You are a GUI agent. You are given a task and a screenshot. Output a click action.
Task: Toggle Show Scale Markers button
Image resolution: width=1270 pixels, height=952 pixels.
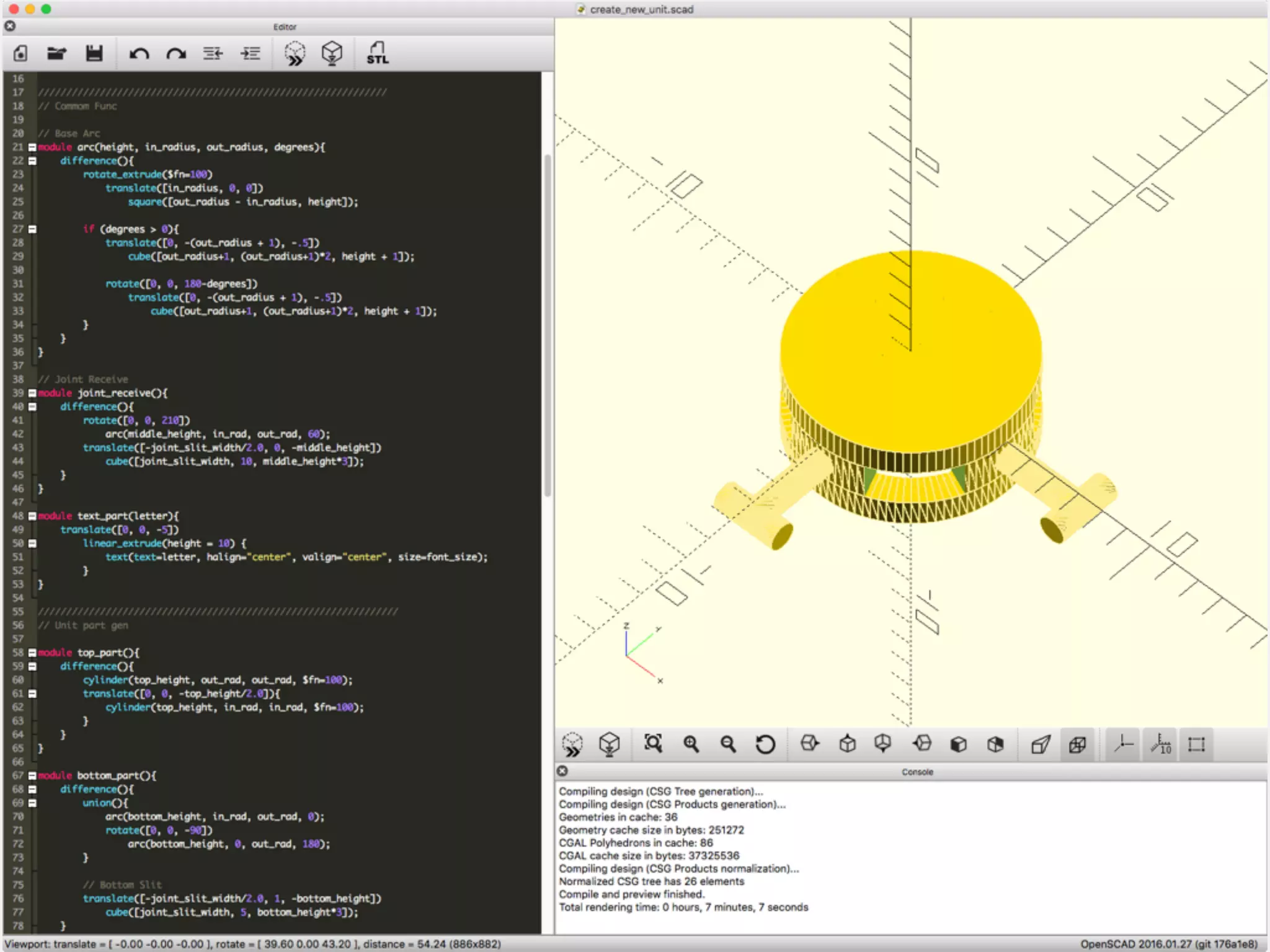point(1160,744)
